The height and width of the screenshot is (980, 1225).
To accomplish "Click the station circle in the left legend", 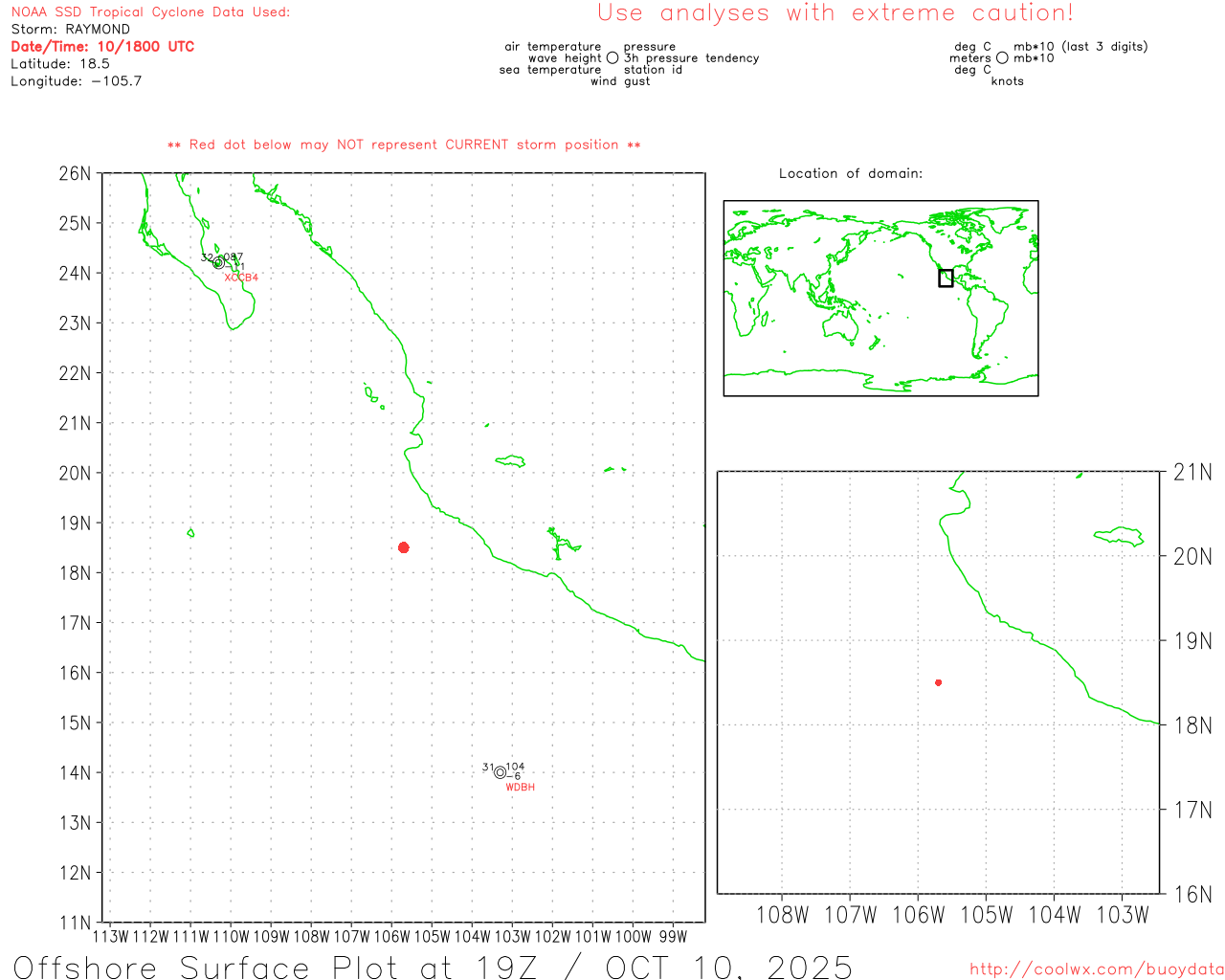I will 612,58.
